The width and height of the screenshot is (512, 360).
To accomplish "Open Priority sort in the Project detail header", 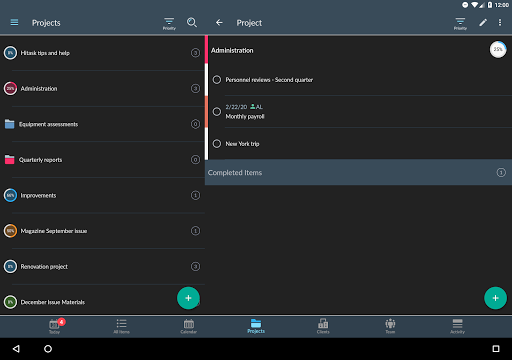I will click(x=460, y=24).
